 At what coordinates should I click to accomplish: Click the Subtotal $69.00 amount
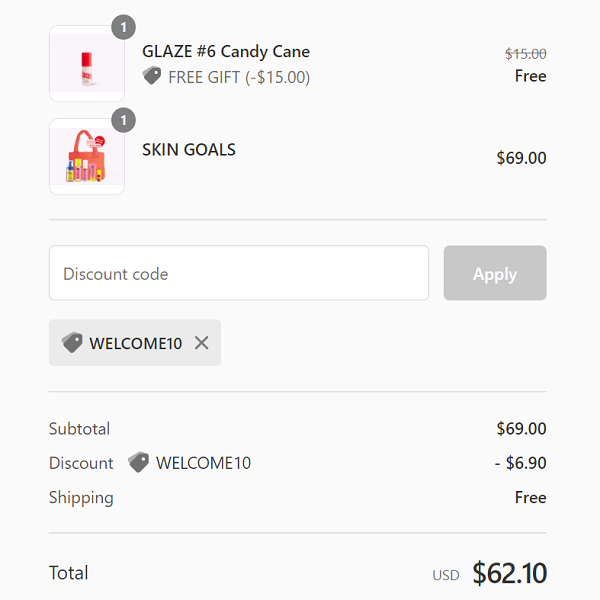(x=521, y=429)
